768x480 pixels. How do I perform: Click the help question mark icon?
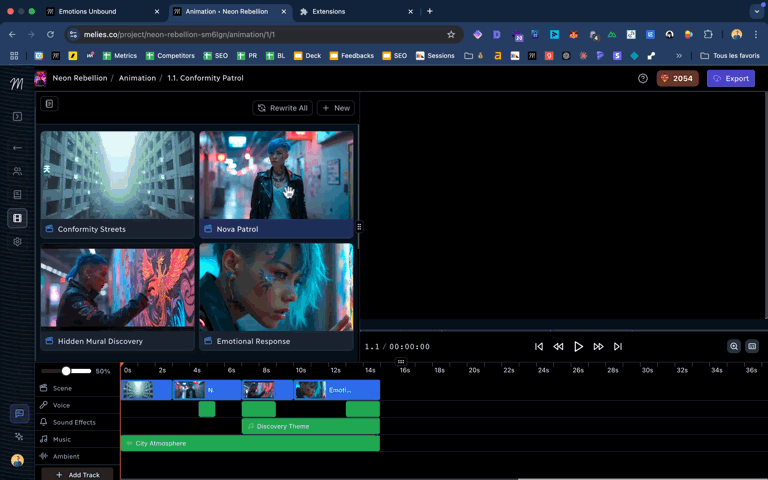(x=643, y=78)
